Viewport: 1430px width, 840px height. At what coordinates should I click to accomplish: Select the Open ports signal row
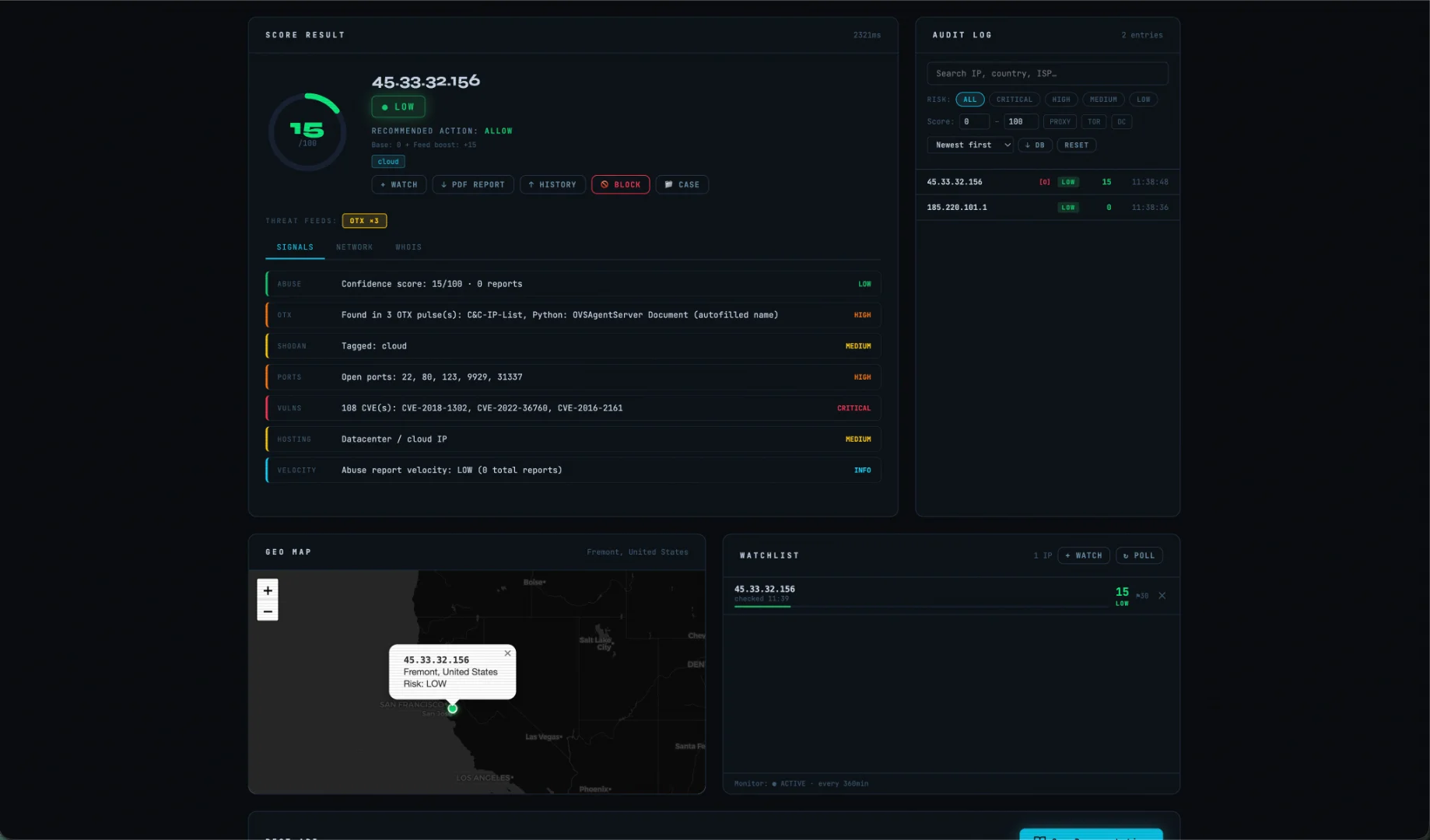pyautogui.click(x=573, y=377)
